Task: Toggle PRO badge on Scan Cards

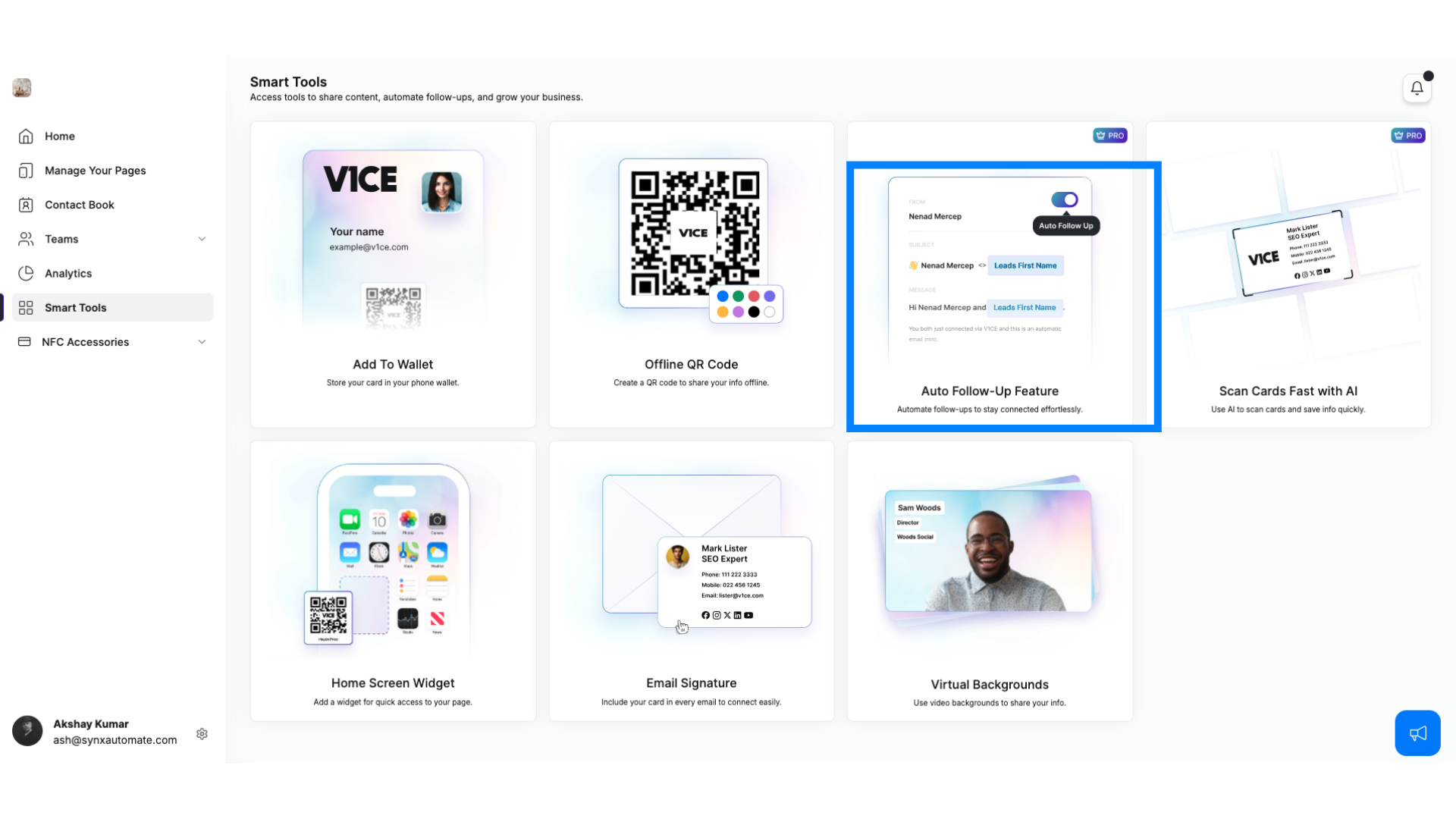Action: pos(1408,134)
